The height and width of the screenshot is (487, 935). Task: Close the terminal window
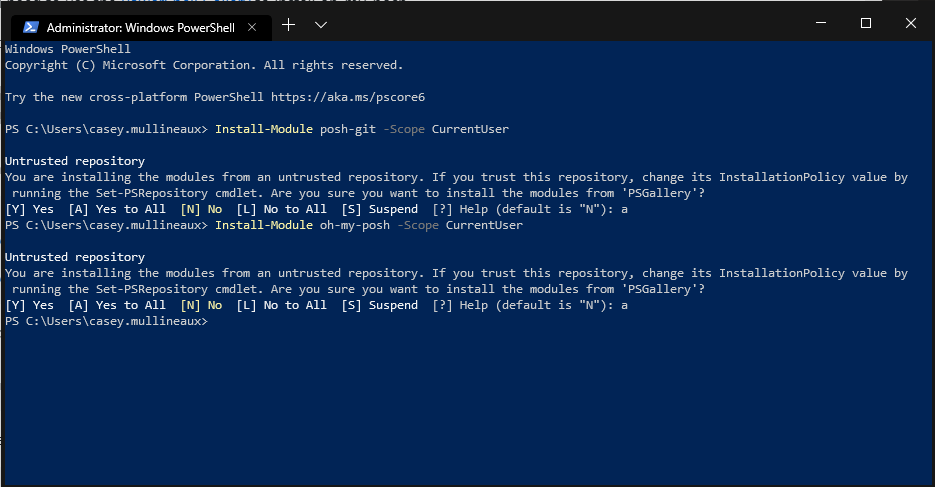click(x=911, y=23)
